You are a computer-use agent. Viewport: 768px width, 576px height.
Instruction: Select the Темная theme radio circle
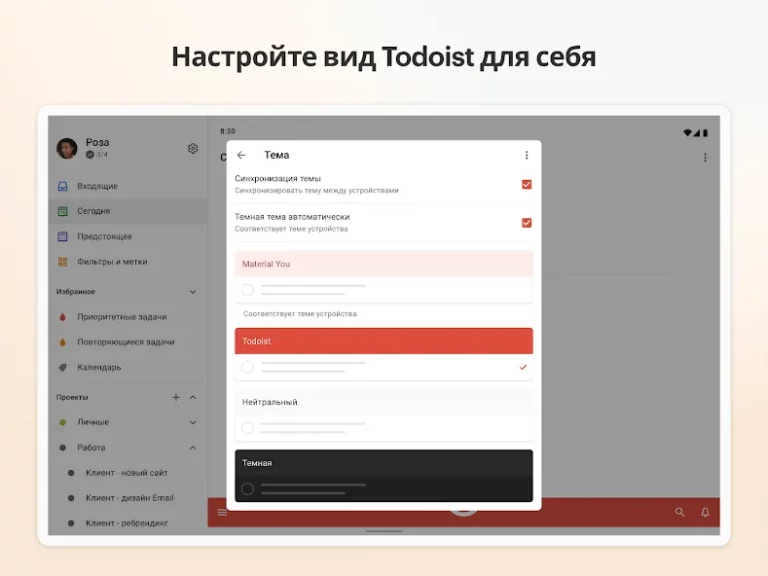click(247, 489)
